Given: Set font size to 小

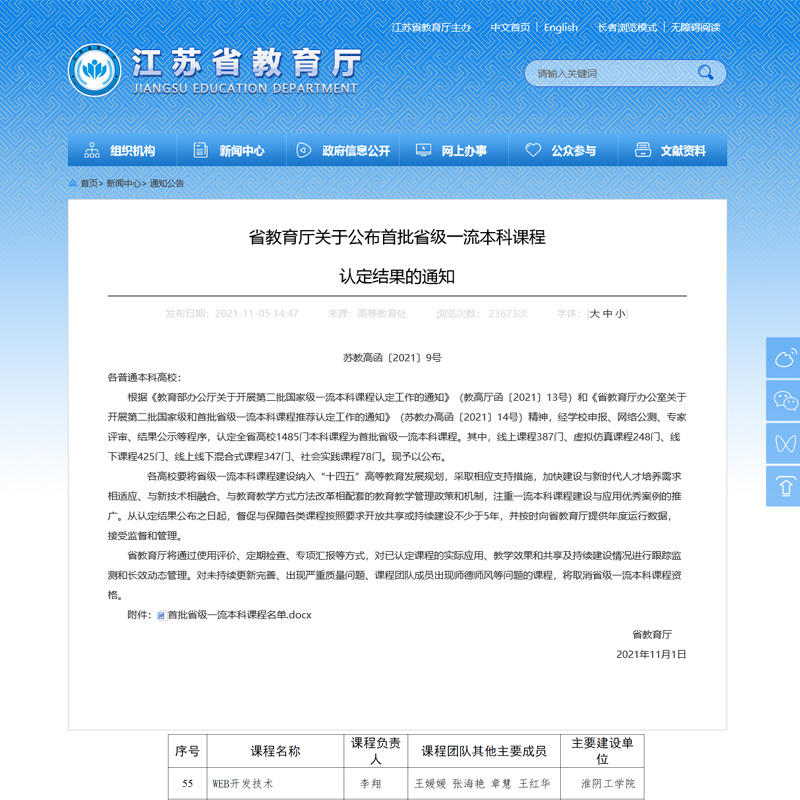Looking at the screenshot, I should click(x=620, y=314).
